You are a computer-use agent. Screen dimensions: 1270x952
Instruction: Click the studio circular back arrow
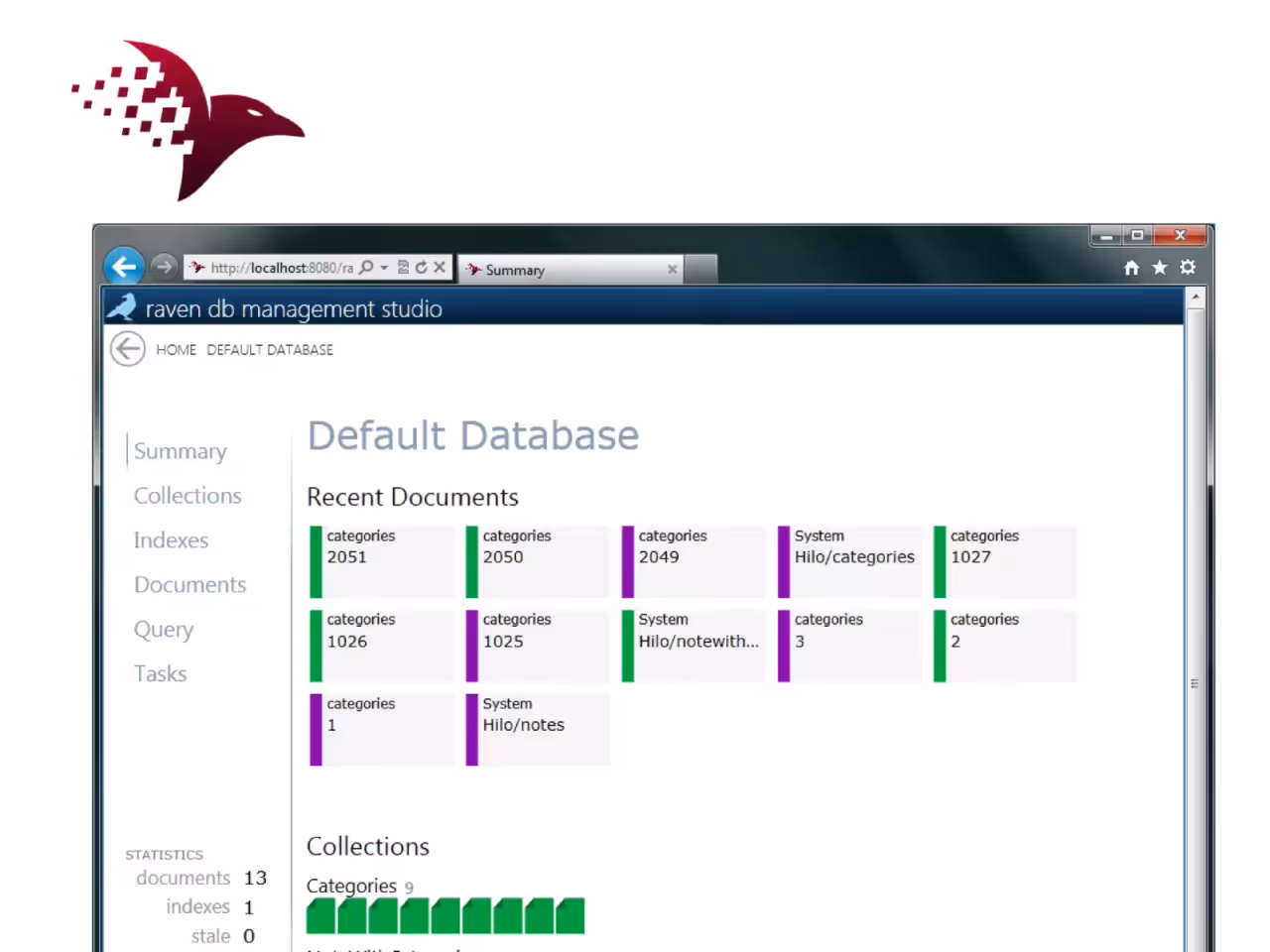click(128, 349)
